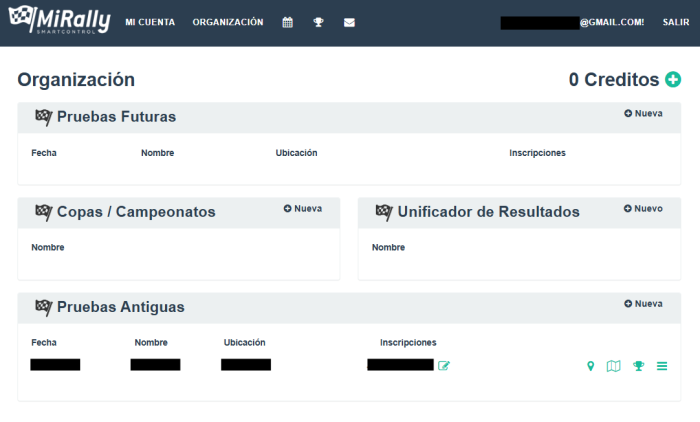700x422 pixels.
Task: Open the trophy icon in navbar
Action: click(318, 22)
